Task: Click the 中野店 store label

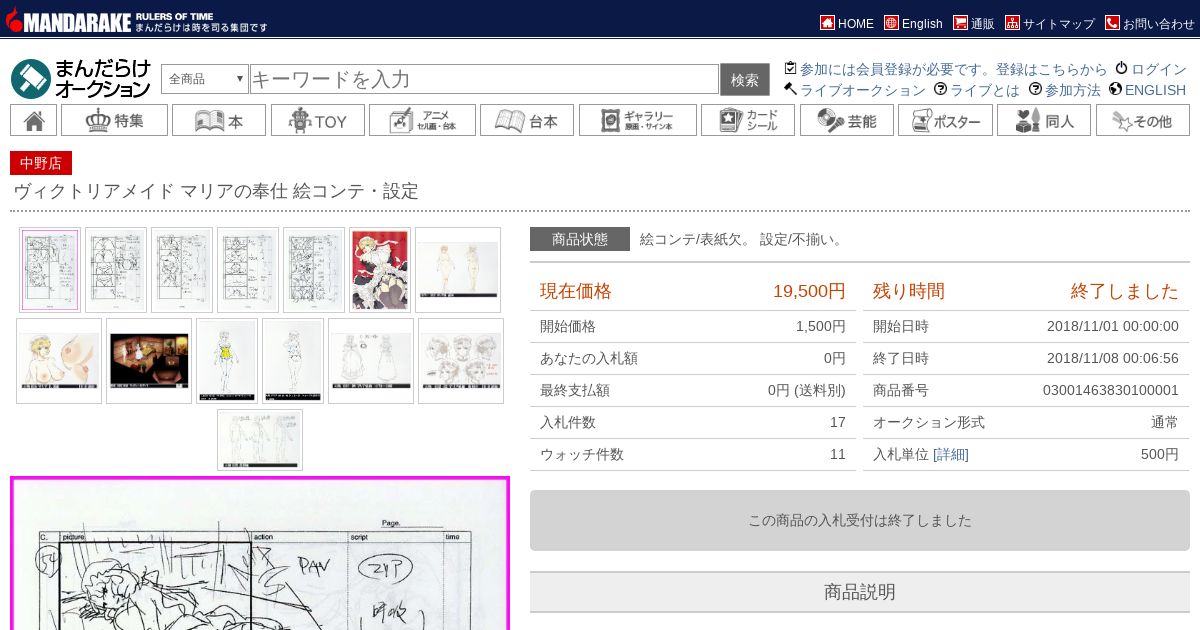Action: 41,163
